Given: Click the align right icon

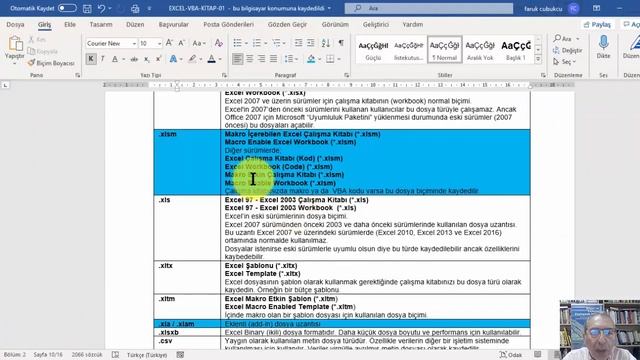Looking at the screenshot, I should 261,59.
